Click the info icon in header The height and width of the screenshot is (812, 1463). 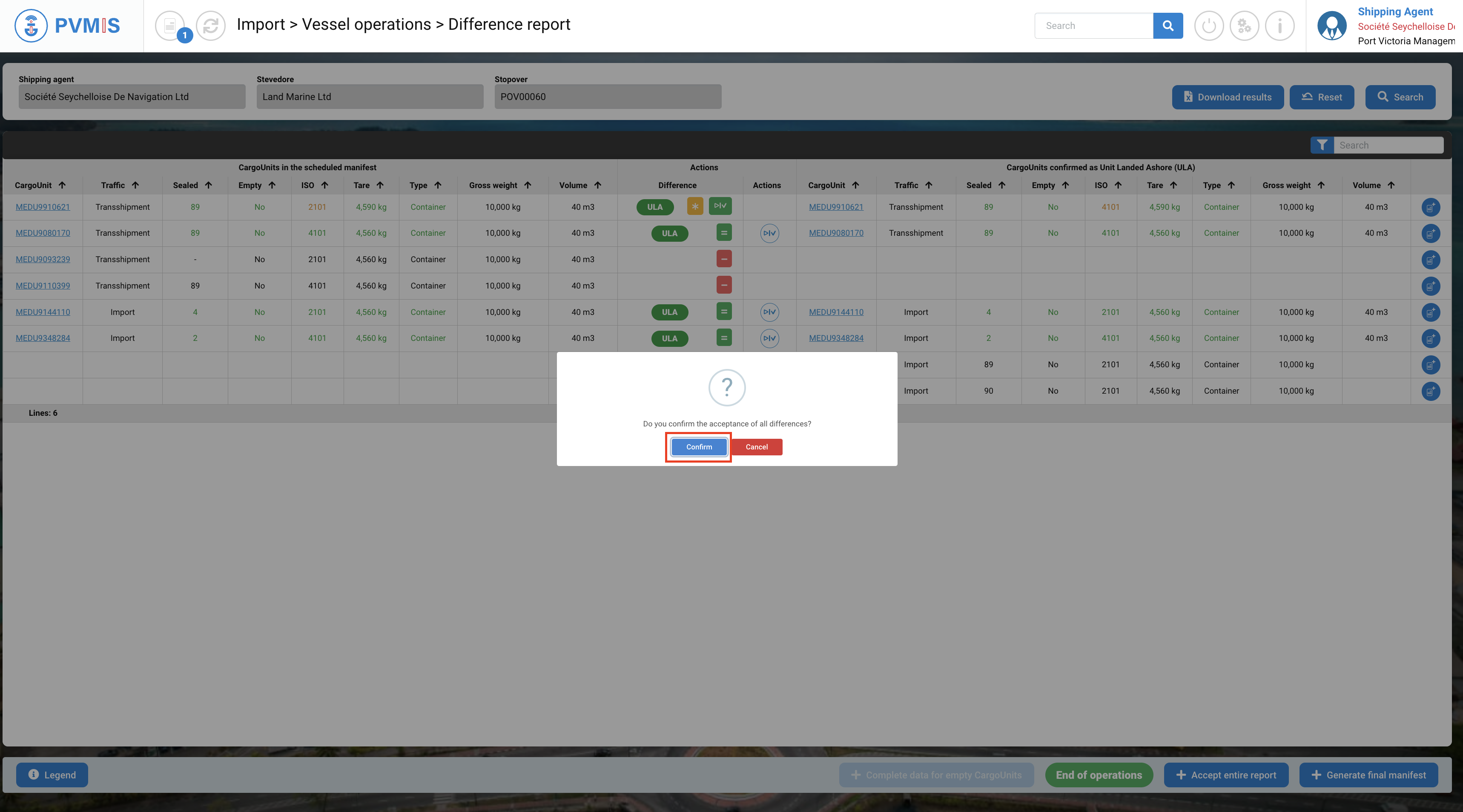[1279, 26]
